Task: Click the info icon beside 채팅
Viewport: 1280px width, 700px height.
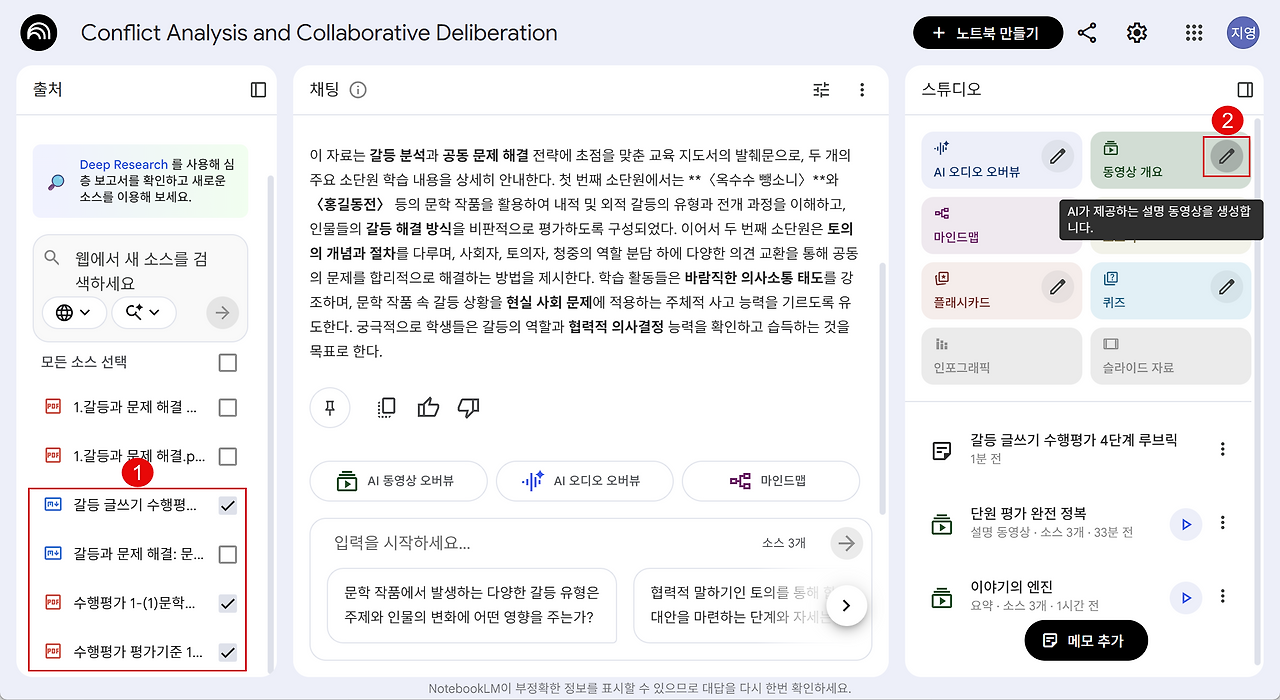Action: [358, 90]
